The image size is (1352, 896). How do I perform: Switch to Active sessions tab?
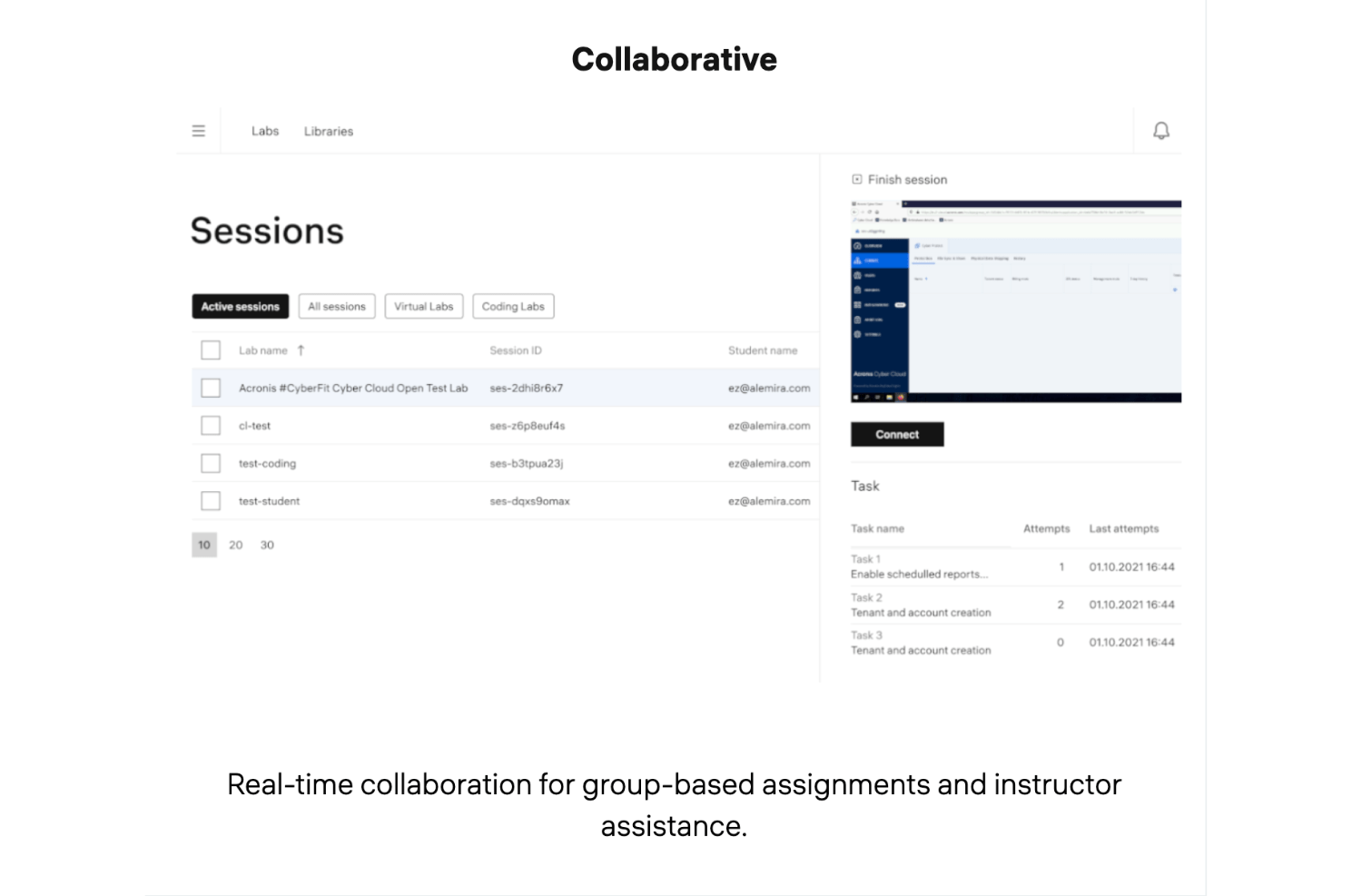(x=240, y=307)
